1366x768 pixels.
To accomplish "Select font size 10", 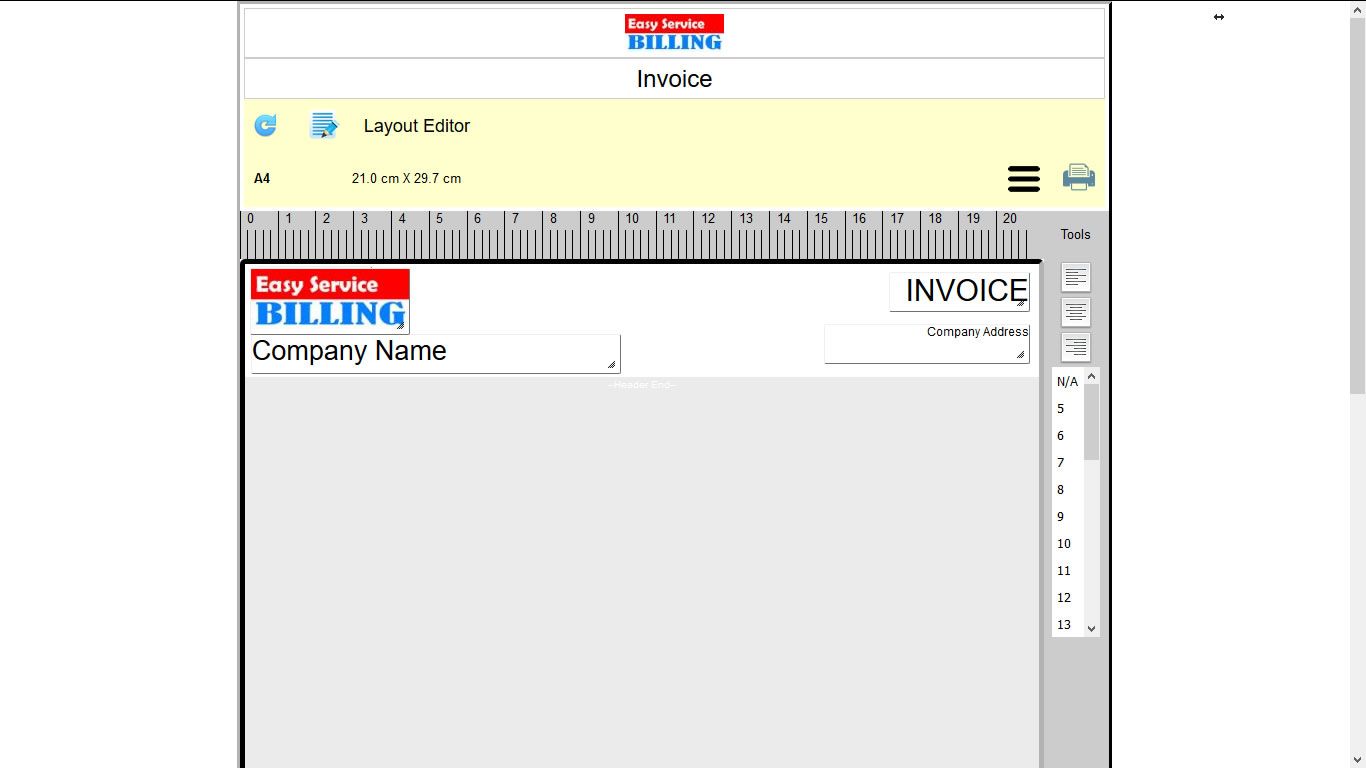I will click(1068, 544).
